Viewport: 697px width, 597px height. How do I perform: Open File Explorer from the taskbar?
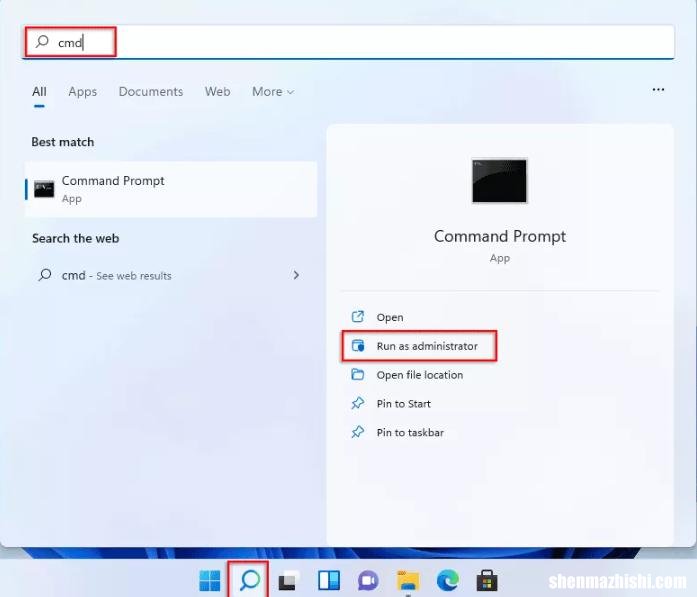click(x=408, y=581)
